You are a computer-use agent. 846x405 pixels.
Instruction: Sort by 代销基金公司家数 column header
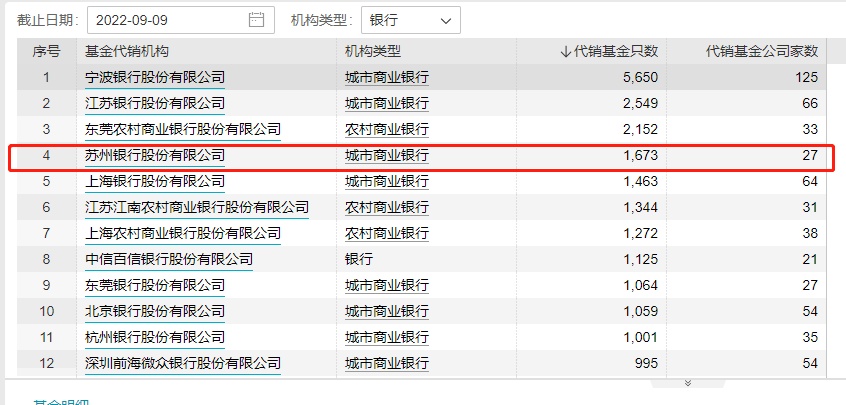coord(762,51)
